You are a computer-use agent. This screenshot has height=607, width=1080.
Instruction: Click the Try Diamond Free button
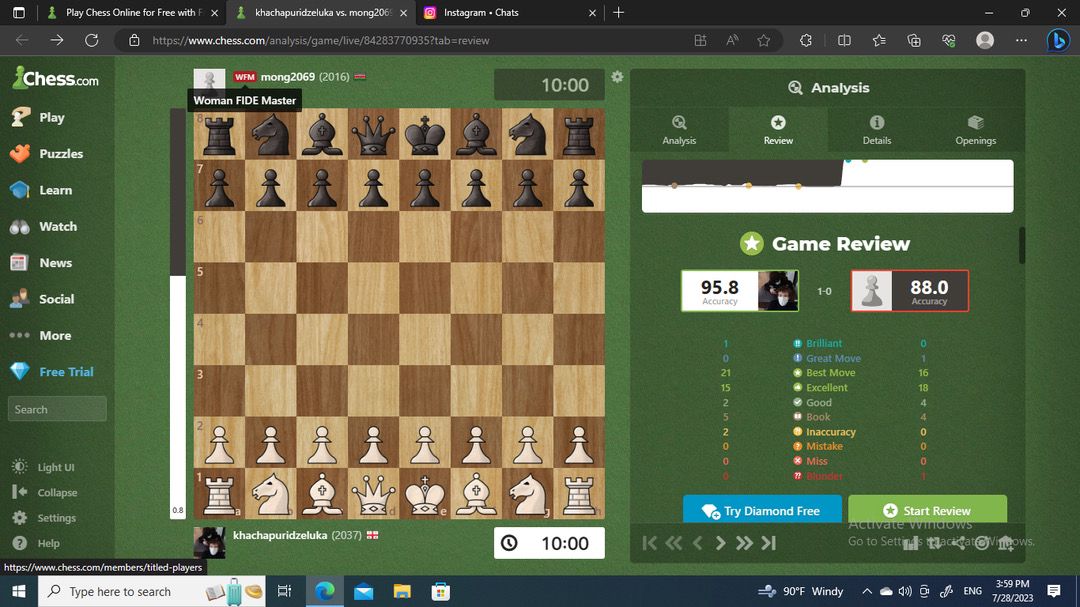(x=760, y=510)
